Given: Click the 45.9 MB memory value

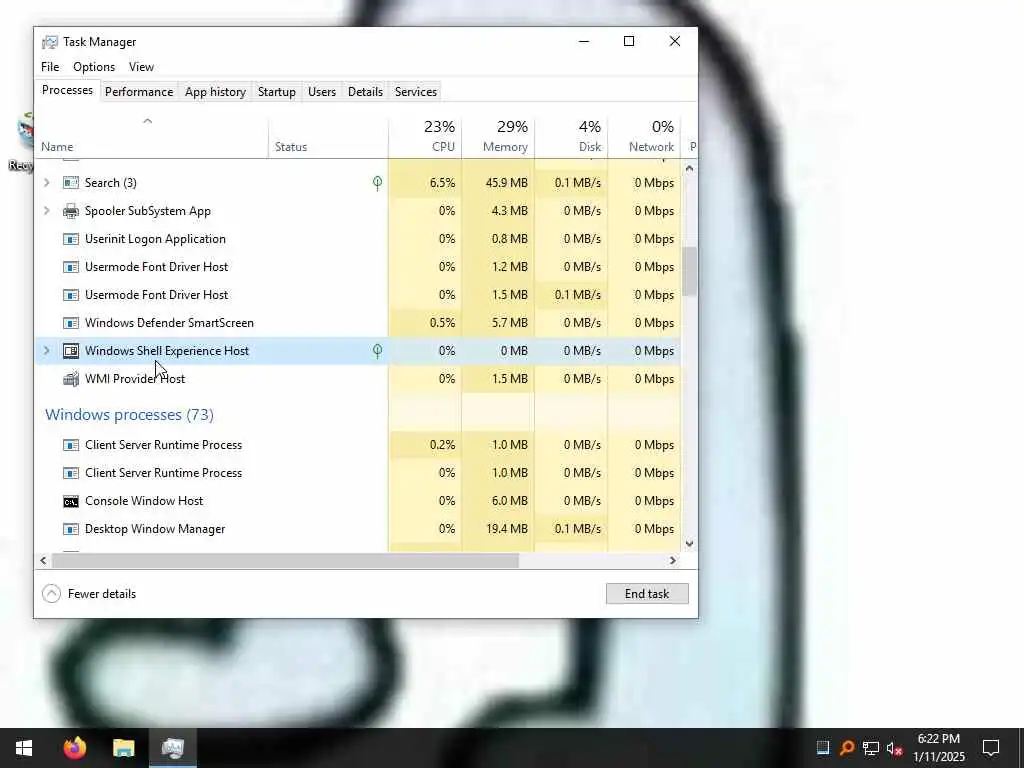Looking at the screenshot, I should pos(507,183).
